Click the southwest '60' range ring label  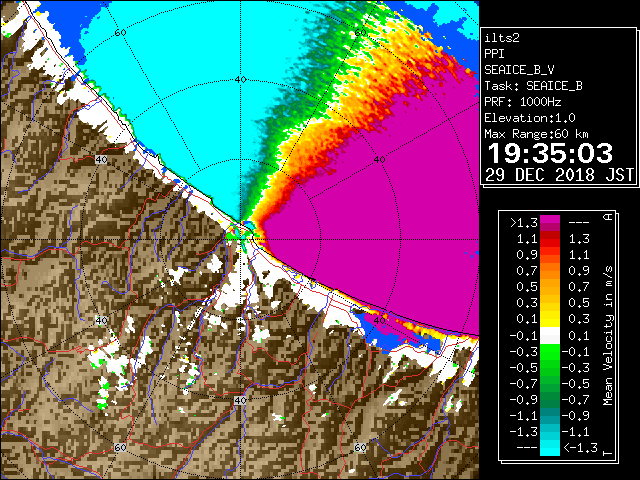coord(120,448)
